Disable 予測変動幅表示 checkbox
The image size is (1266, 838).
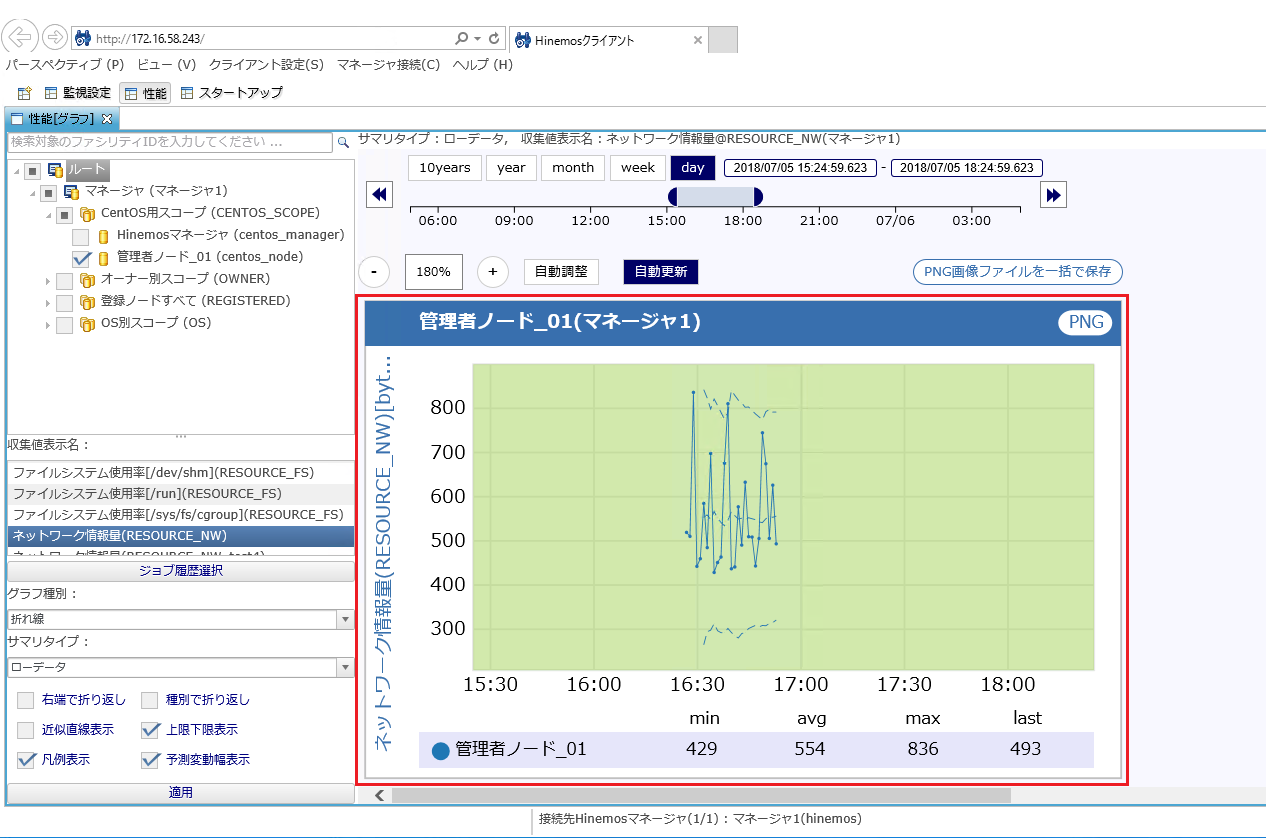pos(150,760)
